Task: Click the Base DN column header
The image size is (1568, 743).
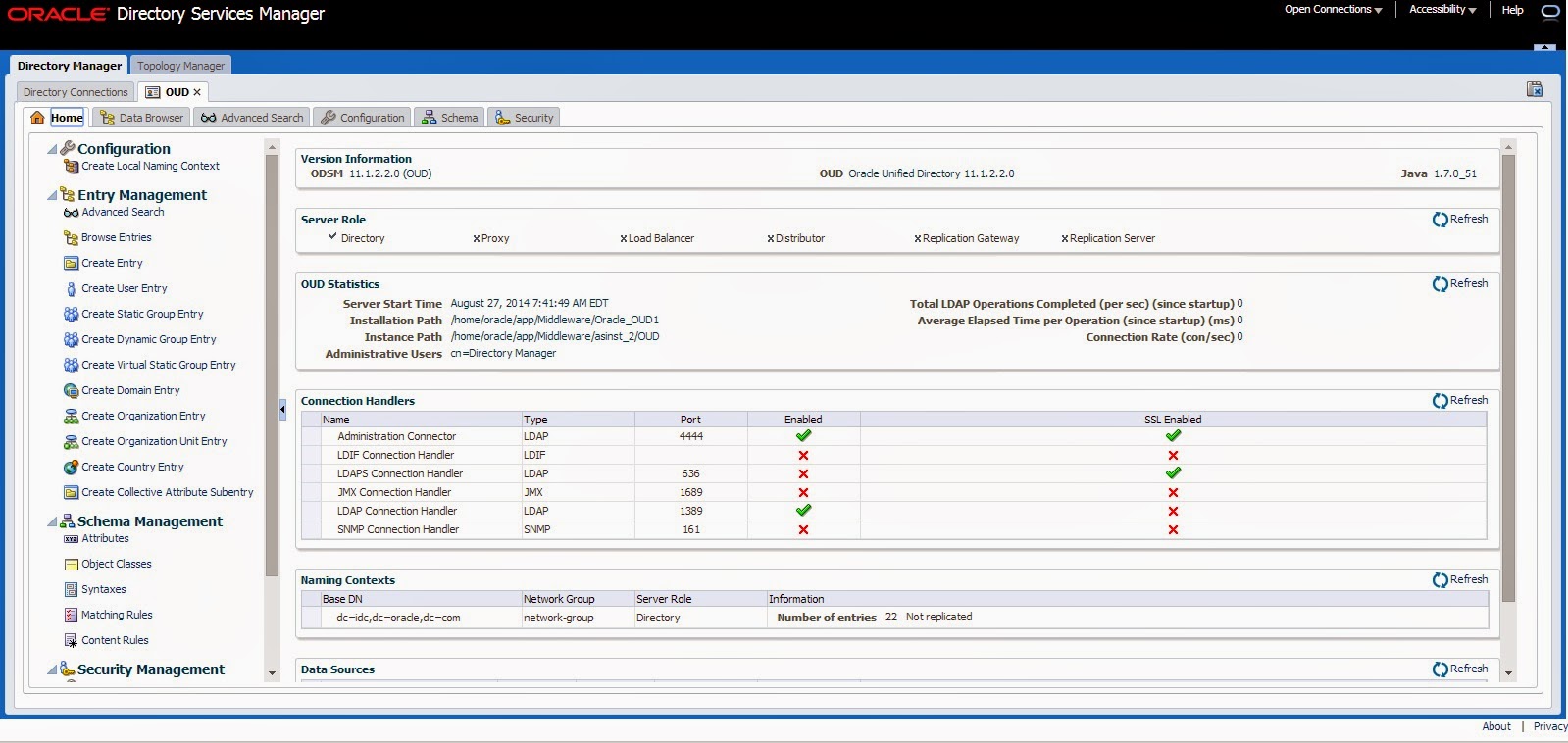Action: pos(421,599)
